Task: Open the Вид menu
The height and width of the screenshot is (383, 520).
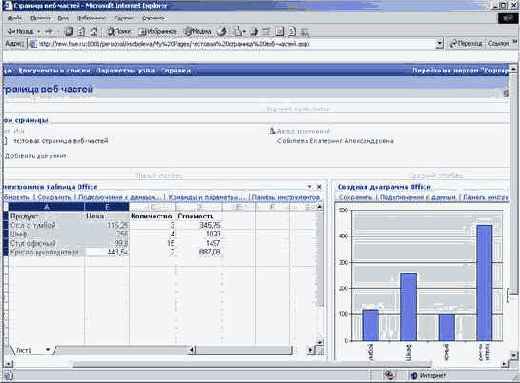Action: point(63,18)
